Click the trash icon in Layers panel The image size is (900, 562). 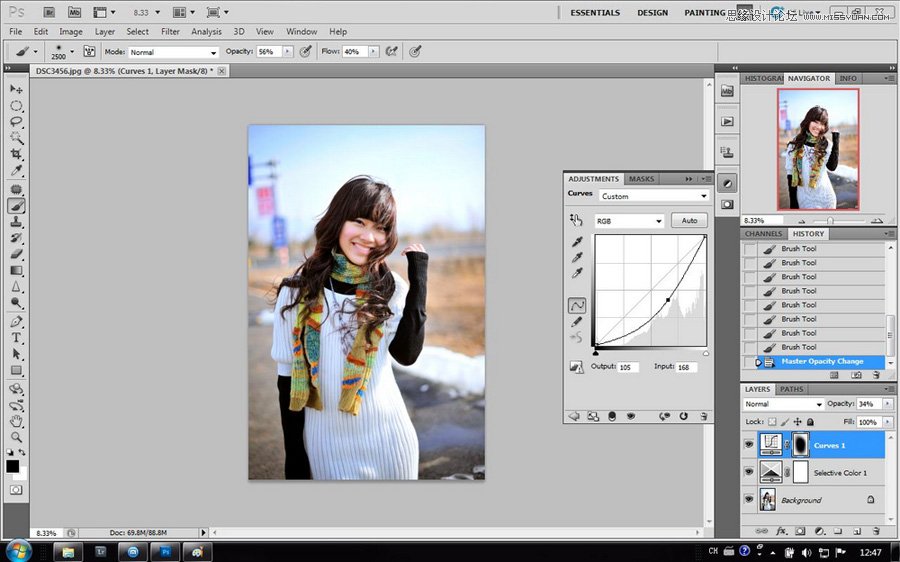tap(875, 530)
